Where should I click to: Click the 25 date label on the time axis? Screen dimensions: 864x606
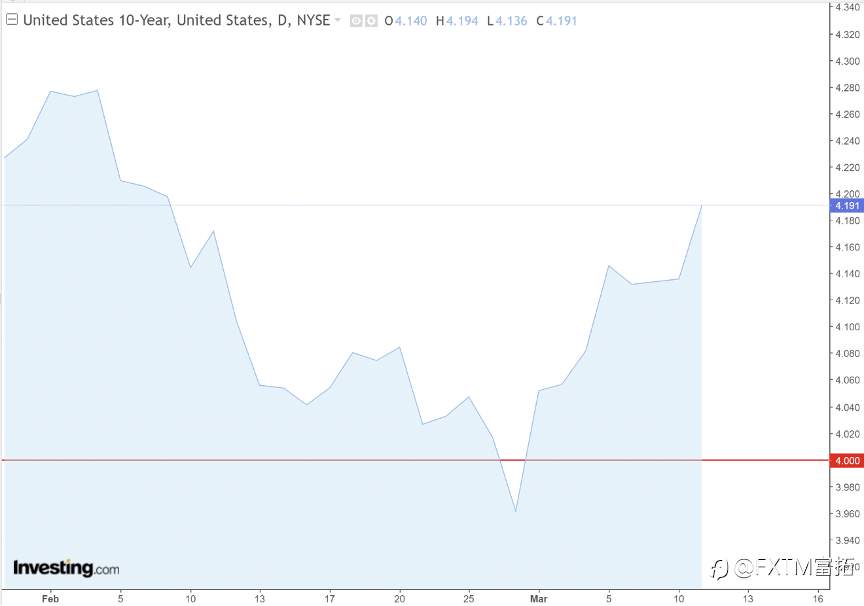469,599
